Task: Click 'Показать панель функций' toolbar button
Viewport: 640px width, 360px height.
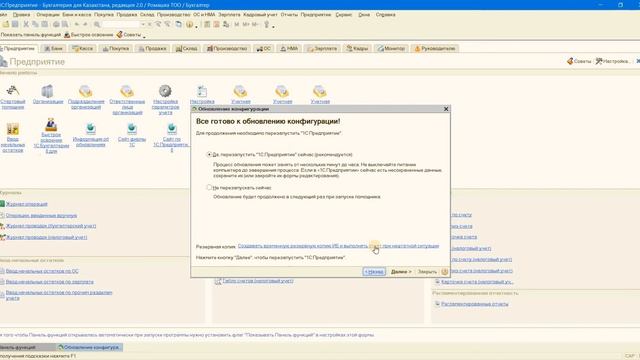Action: coord(31,35)
